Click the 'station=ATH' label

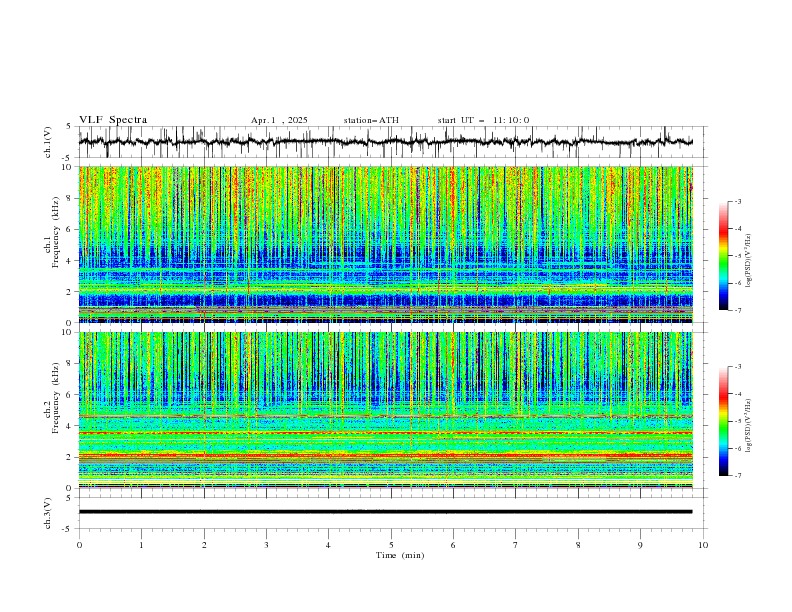(371, 120)
